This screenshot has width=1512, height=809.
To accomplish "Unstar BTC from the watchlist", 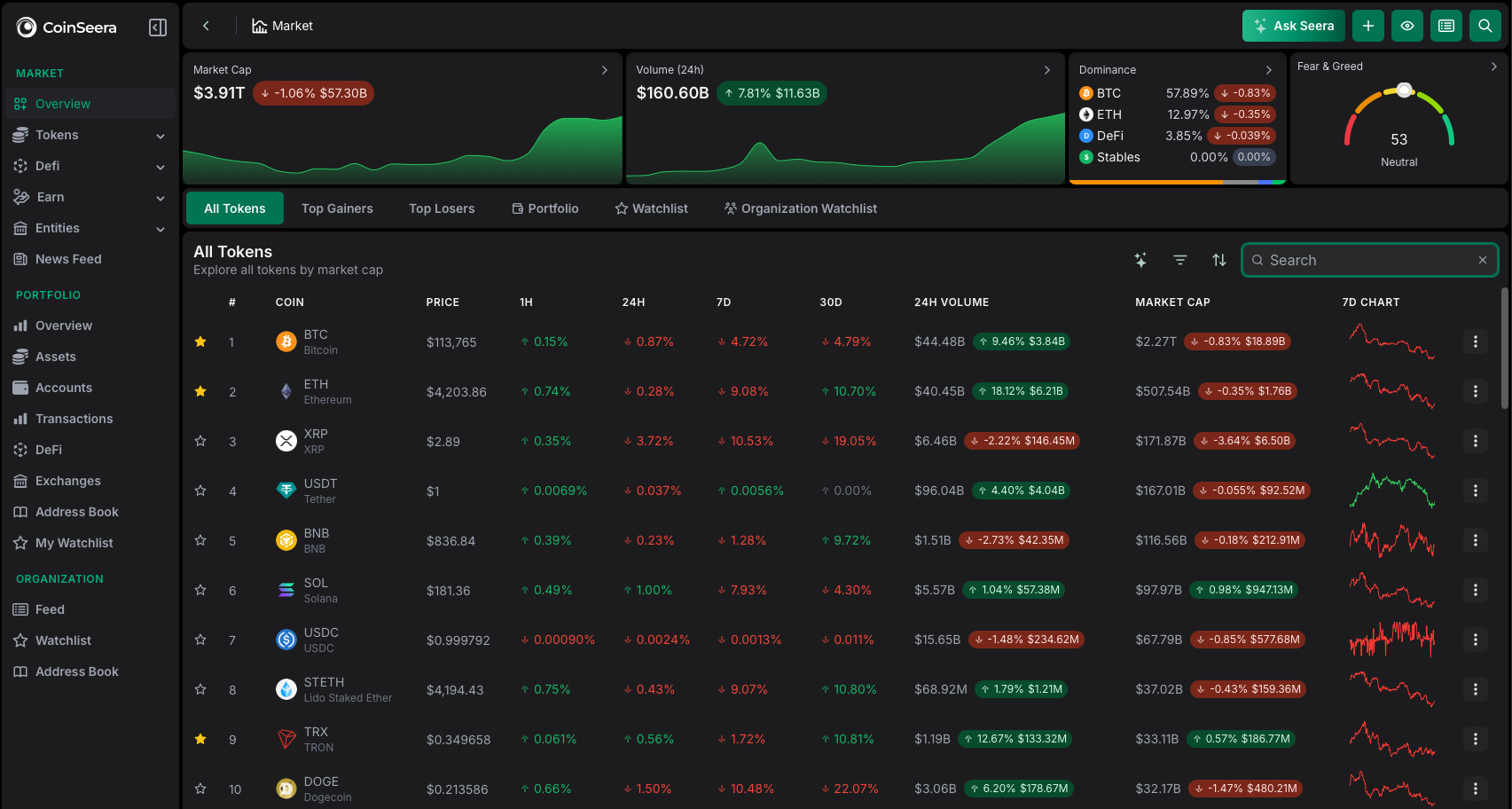I will (200, 342).
